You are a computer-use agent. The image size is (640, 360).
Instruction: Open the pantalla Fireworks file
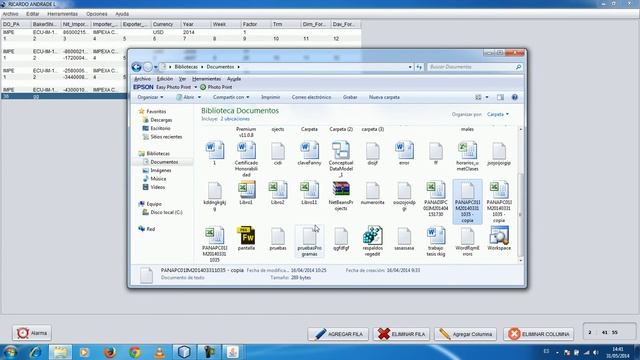click(x=246, y=238)
